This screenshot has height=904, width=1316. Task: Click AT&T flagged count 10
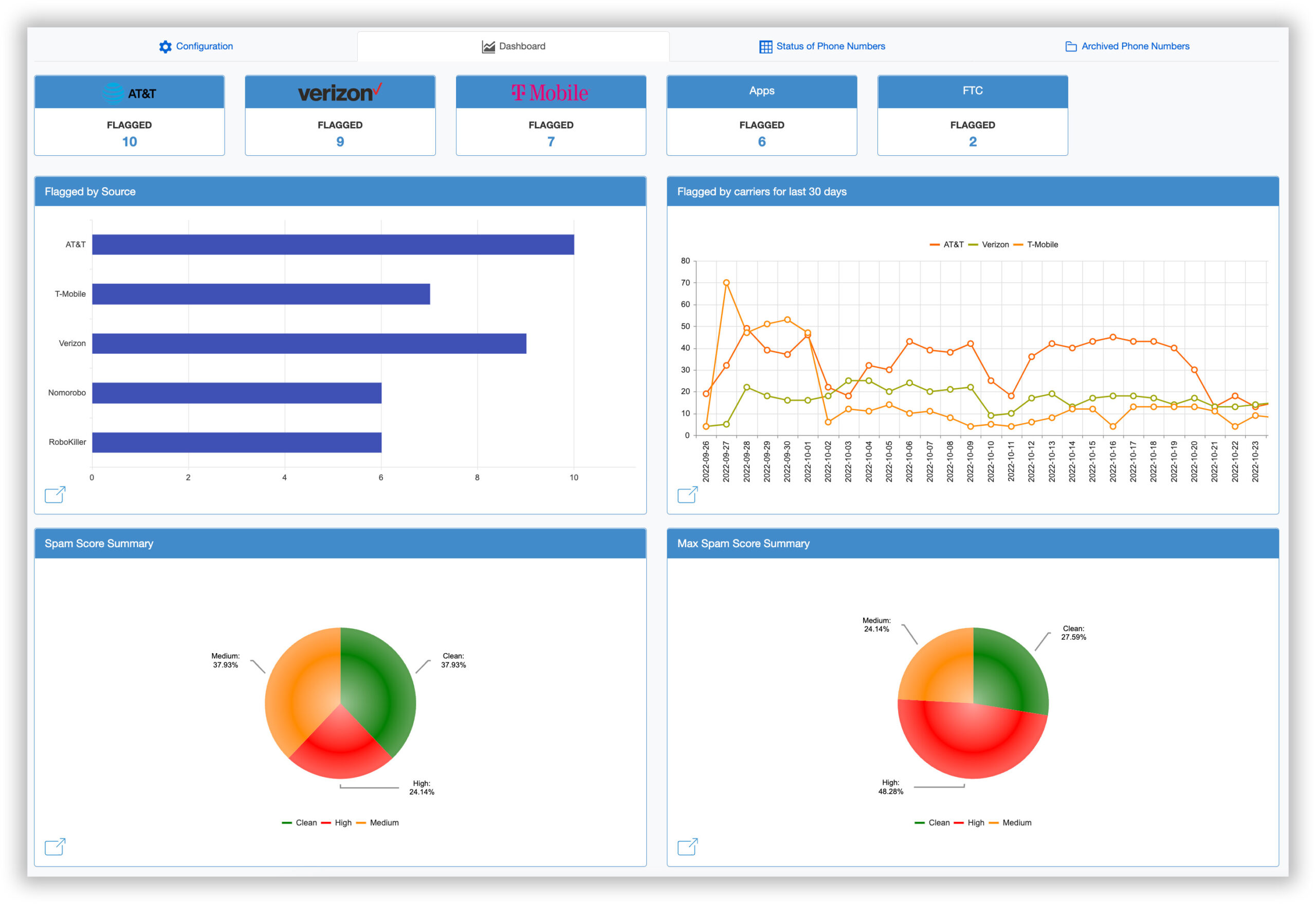pos(130,141)
